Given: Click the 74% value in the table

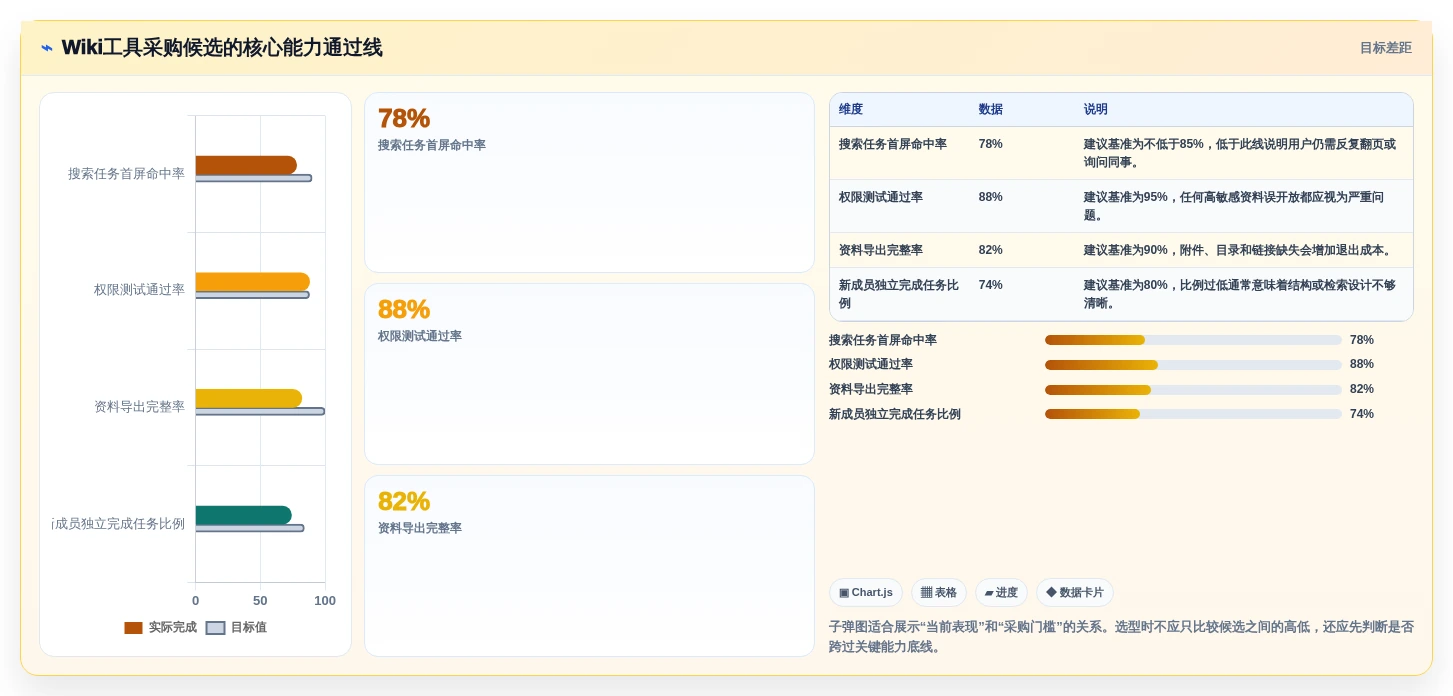Looking at the screenshot, I should point(990,285).
